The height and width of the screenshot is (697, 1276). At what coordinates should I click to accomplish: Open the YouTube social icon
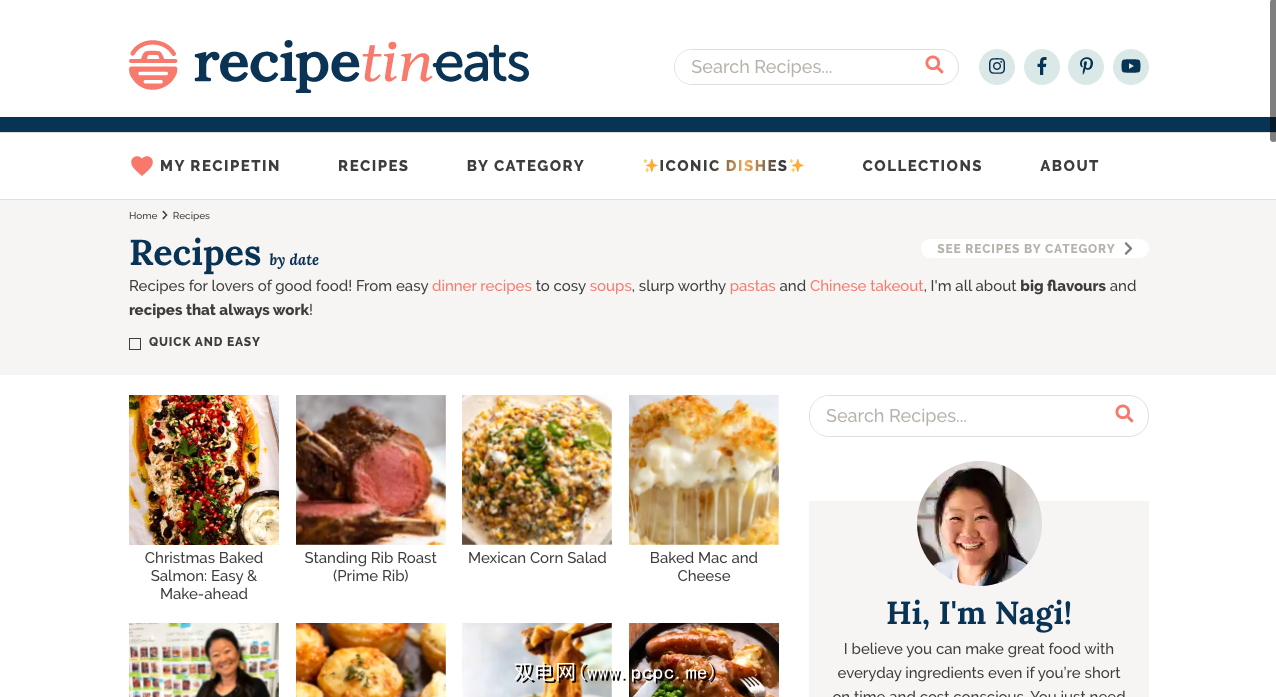[1130, 67]
